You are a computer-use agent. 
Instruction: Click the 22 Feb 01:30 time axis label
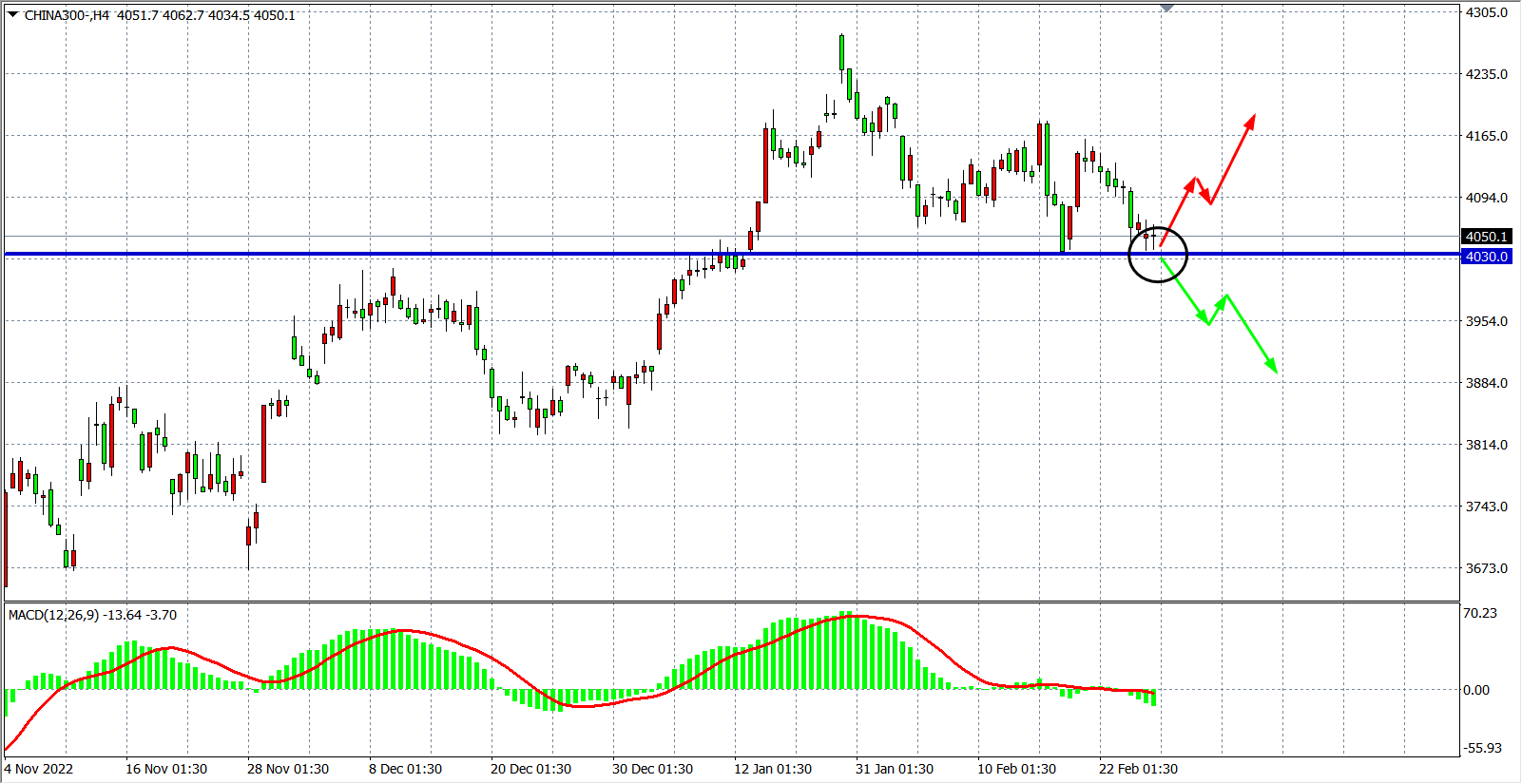1138,769
